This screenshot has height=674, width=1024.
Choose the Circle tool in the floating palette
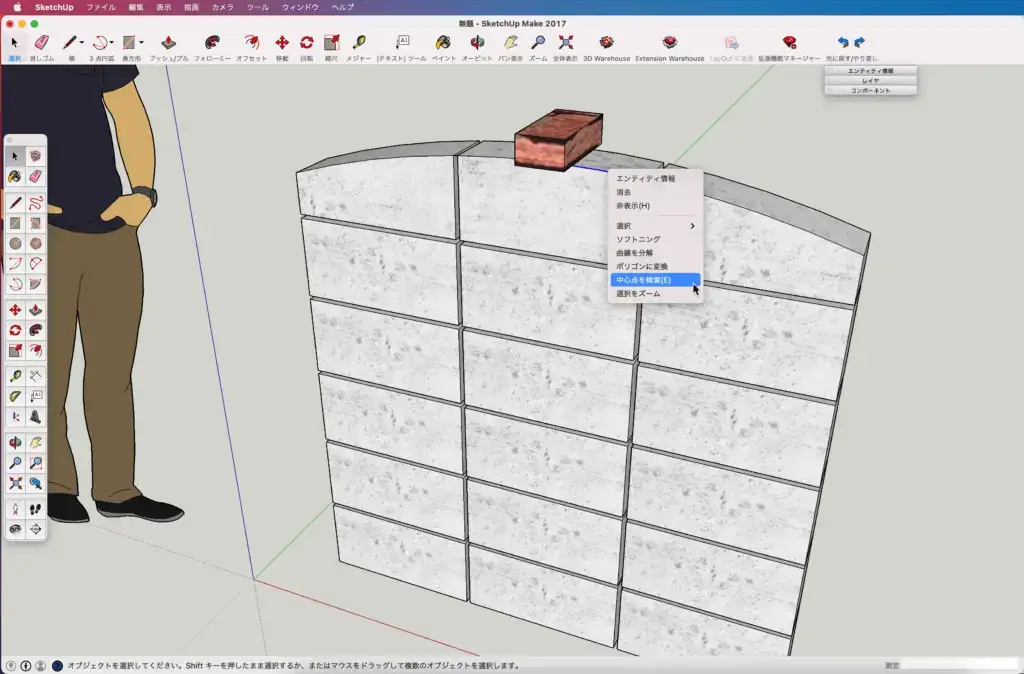pyautogui.click(x=15, y=244)
